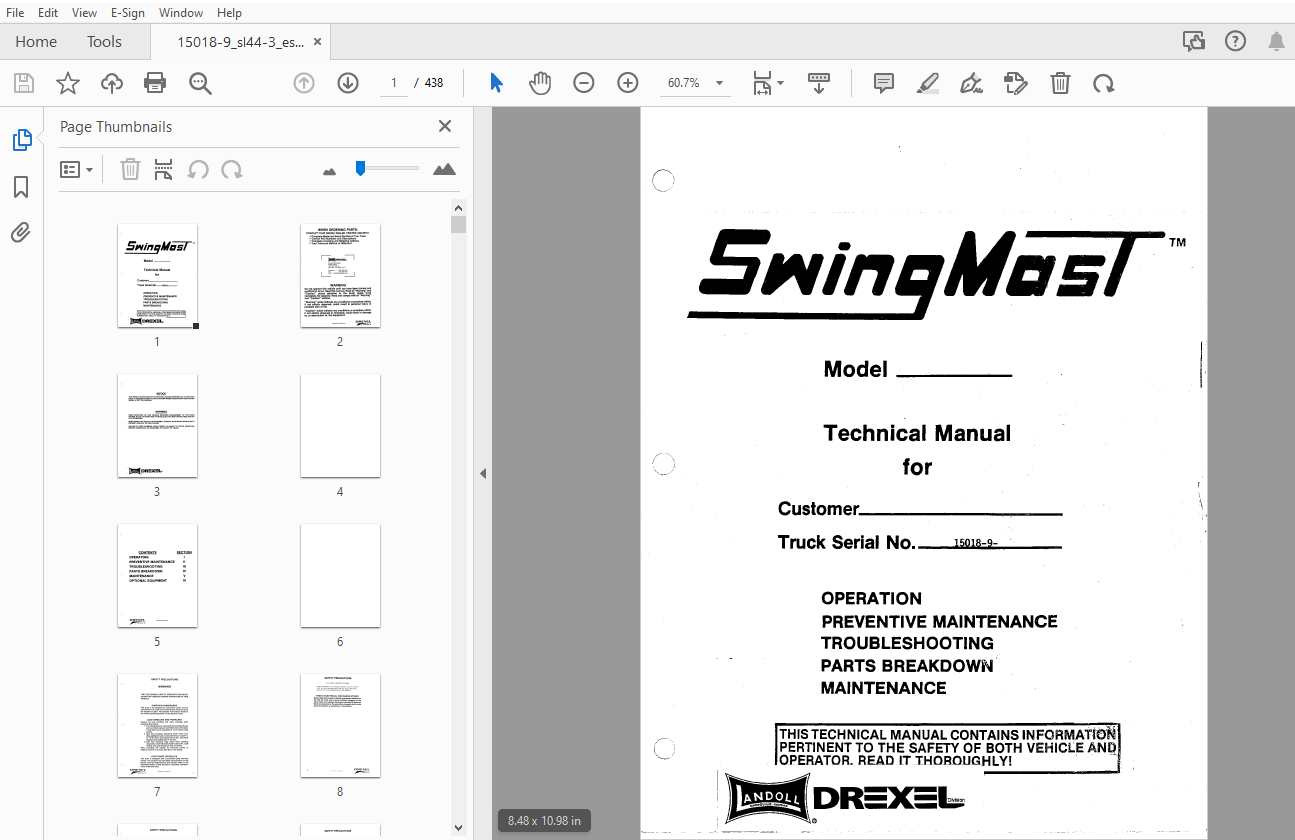Close the Page Thumbnails panel
Viewport: 1295px width, 840px height.
[445, 126]
